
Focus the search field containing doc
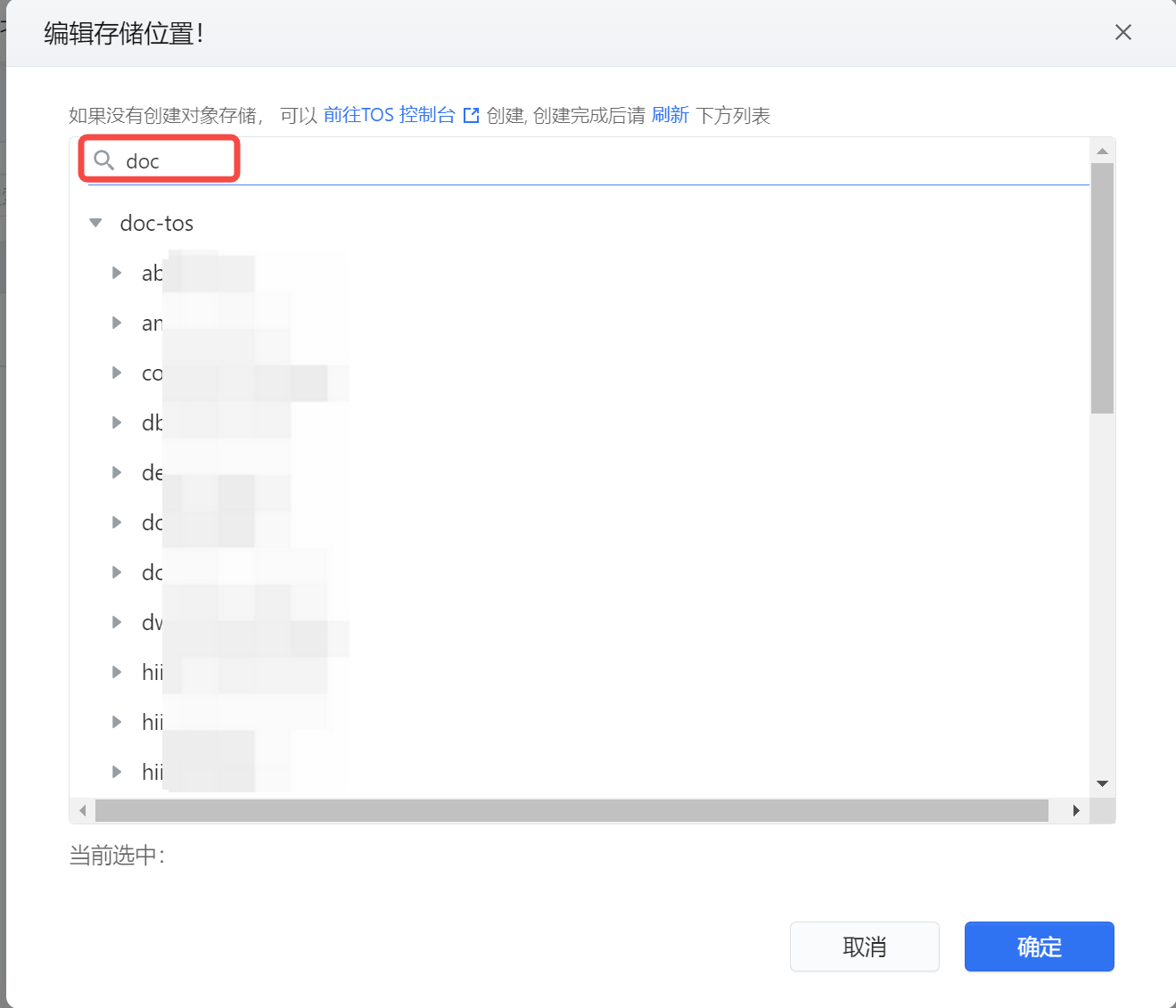pos(588,161)
